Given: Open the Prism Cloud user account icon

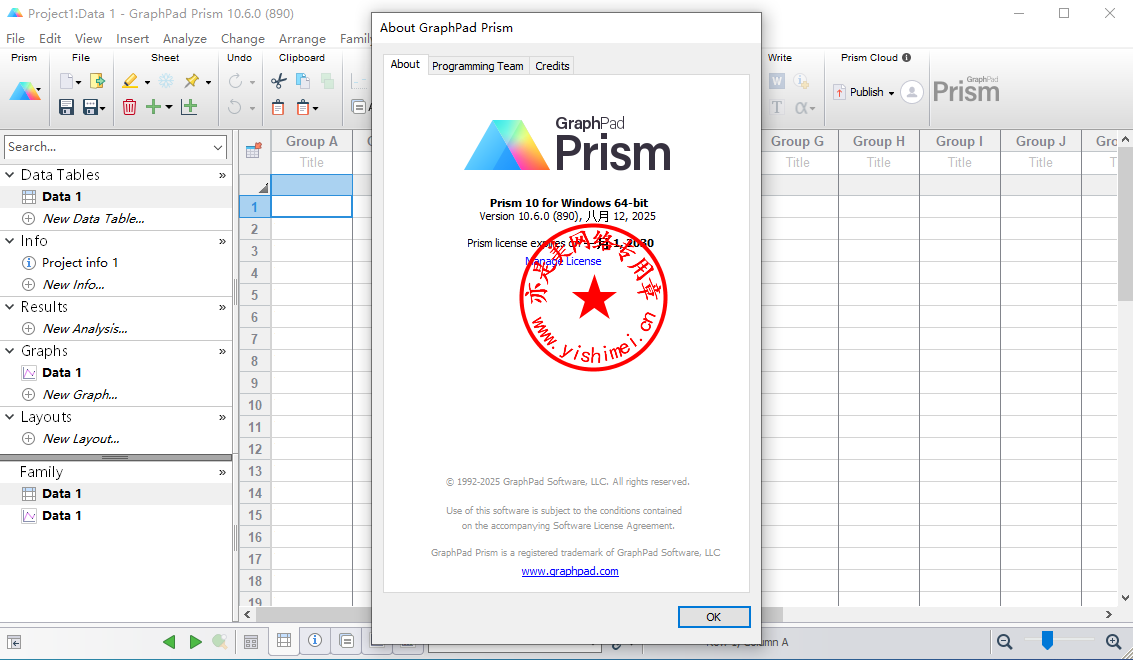Looking at the screenshot, I should (912, 92).
